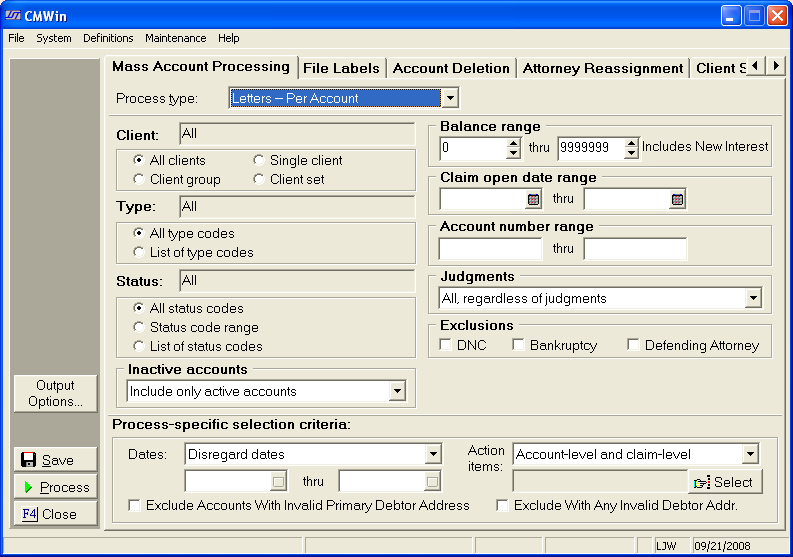Check the DNC exclusion box
Image resolution: width=793 pixels, height=557 pixels.
click(446, 345)
